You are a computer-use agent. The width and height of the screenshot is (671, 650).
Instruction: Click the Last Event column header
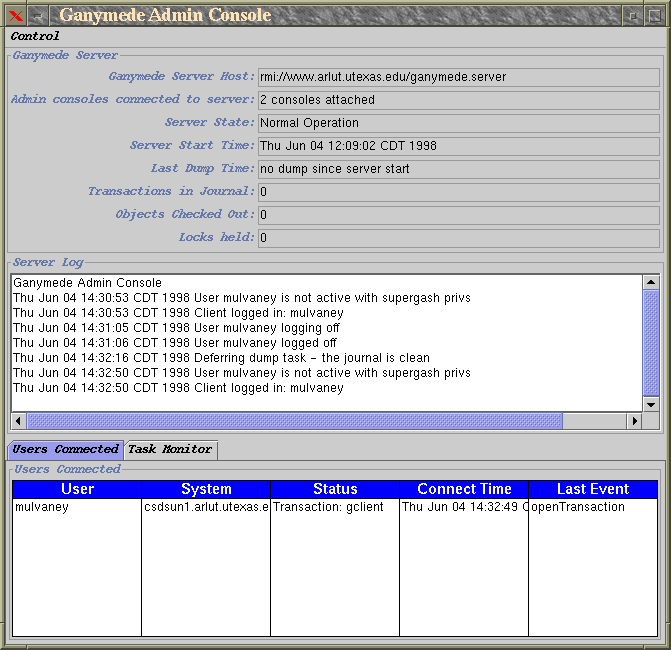point(593,489)
